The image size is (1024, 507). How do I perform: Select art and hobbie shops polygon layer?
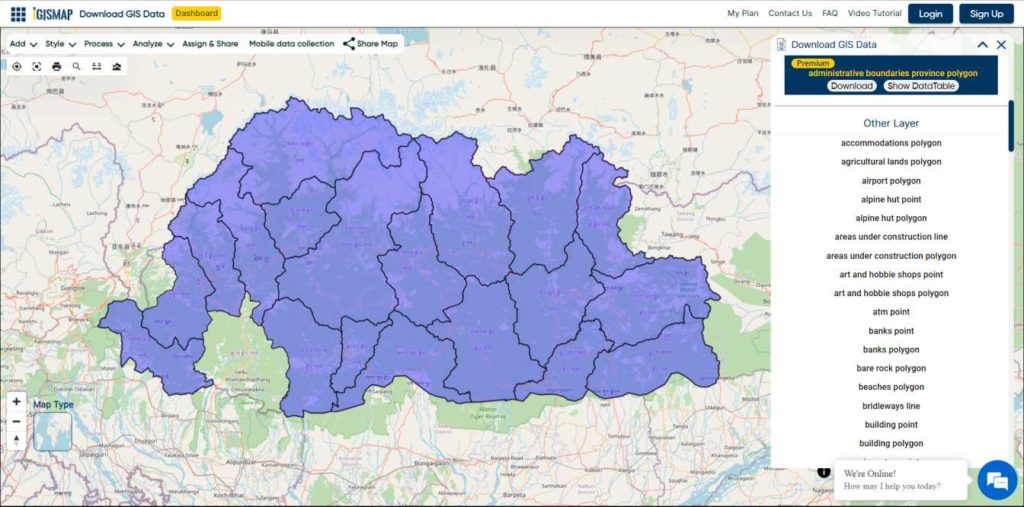tap(891, 293)
